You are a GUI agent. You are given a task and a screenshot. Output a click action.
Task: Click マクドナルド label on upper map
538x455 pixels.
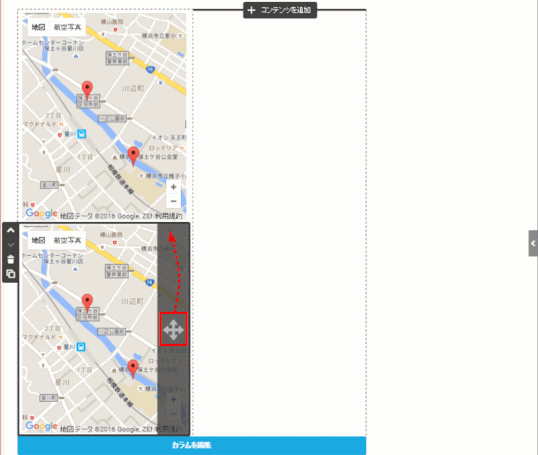(40, 124)
